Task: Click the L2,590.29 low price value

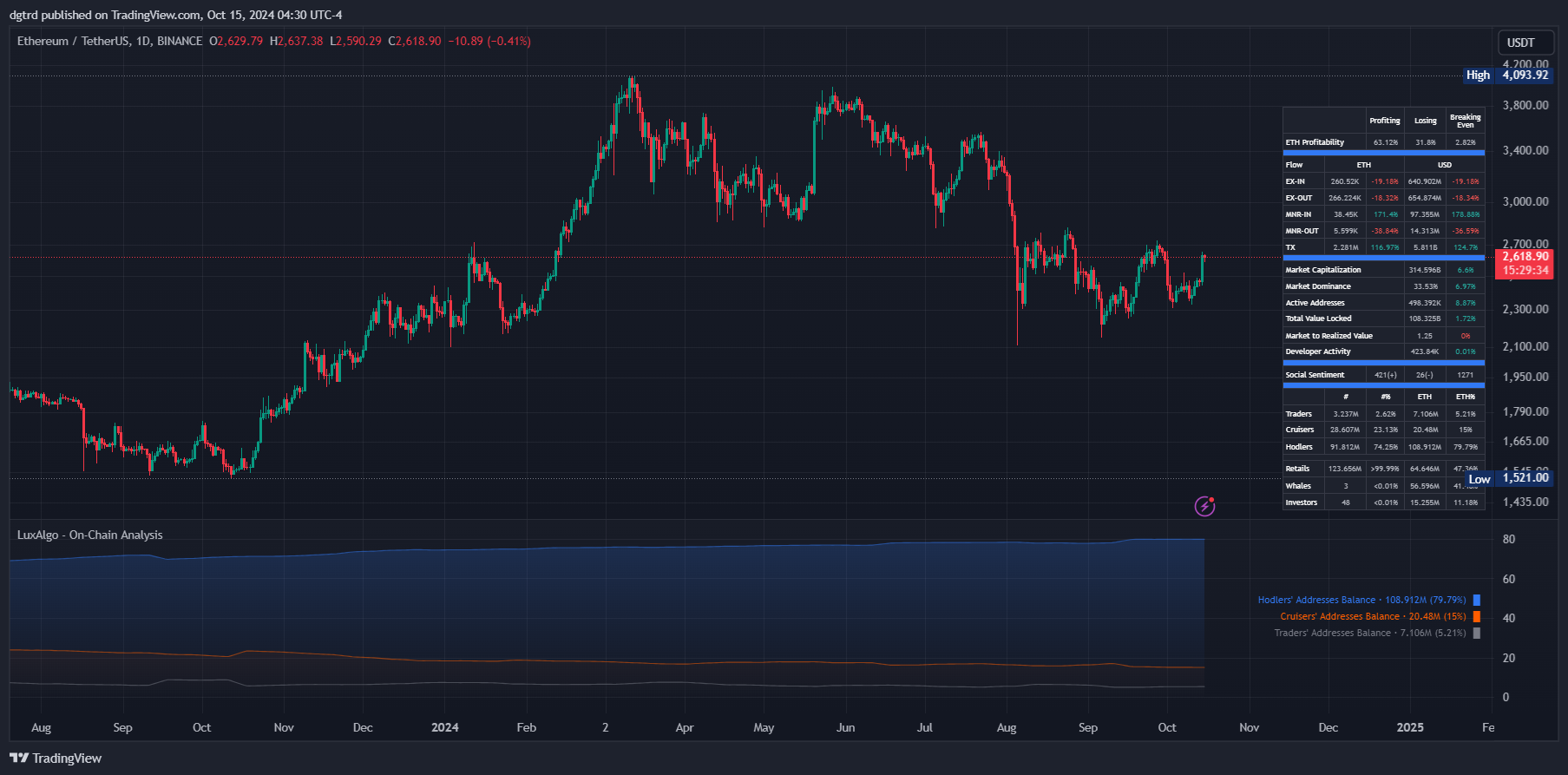Action: tap(356, 41)
